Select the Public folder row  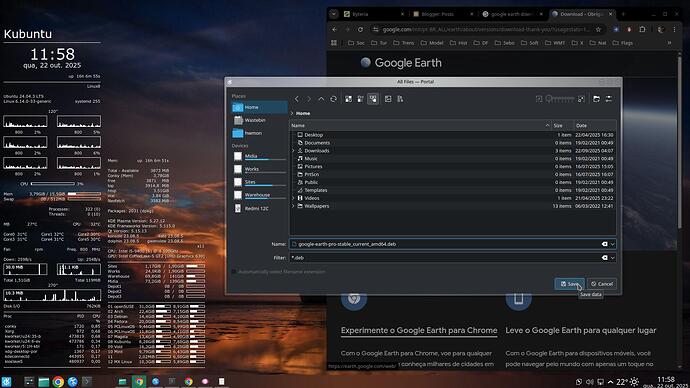coord(452,183)
